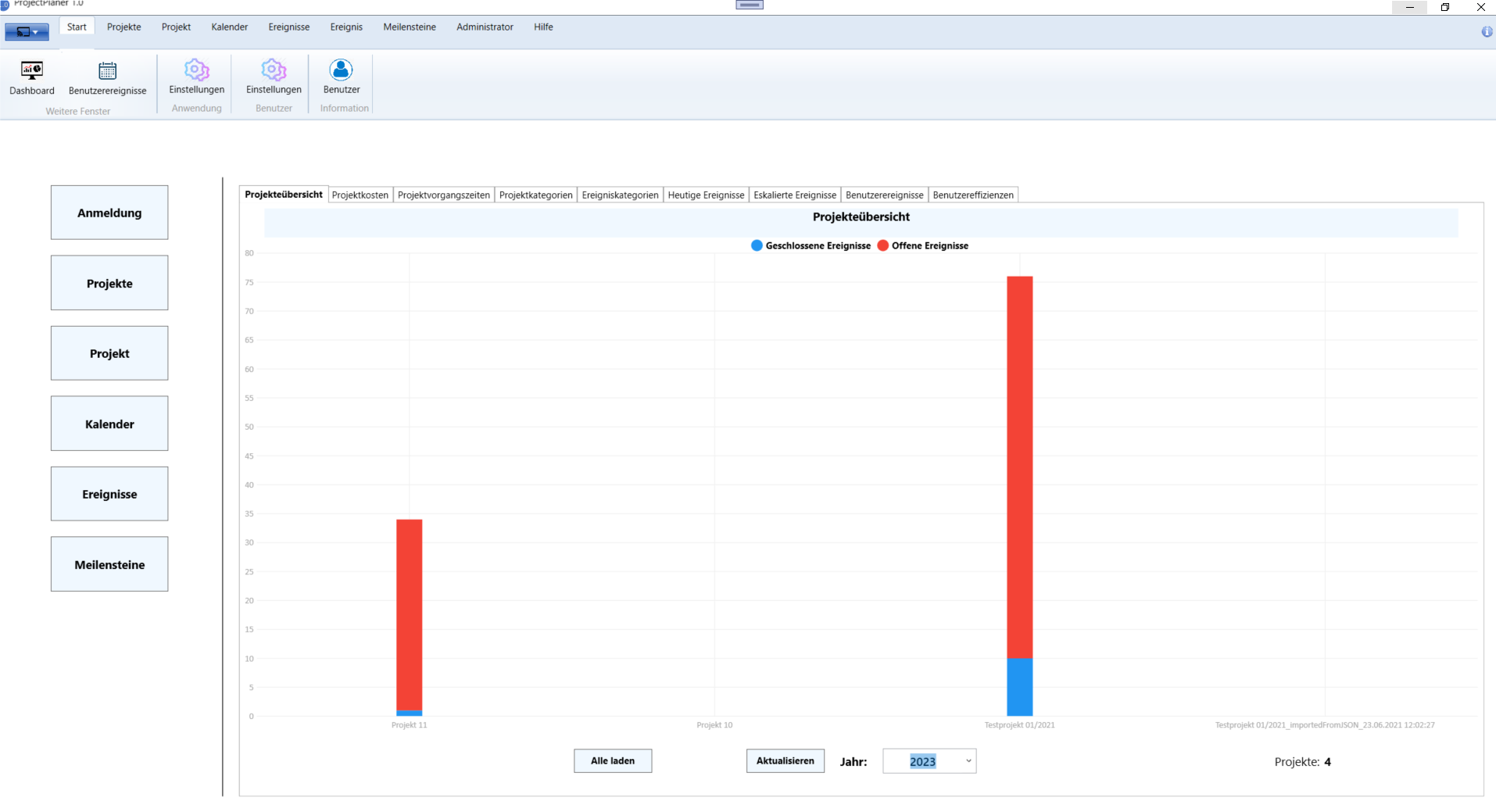Open the Projekte ribbon tab
Viewport: 1496px width, 812px height.
click(x=124, y=27)
